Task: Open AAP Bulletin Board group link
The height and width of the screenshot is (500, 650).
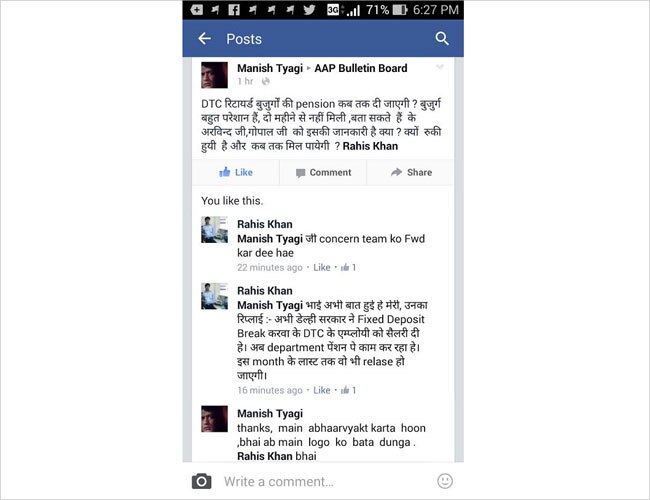Action: (x=361, y=68)
